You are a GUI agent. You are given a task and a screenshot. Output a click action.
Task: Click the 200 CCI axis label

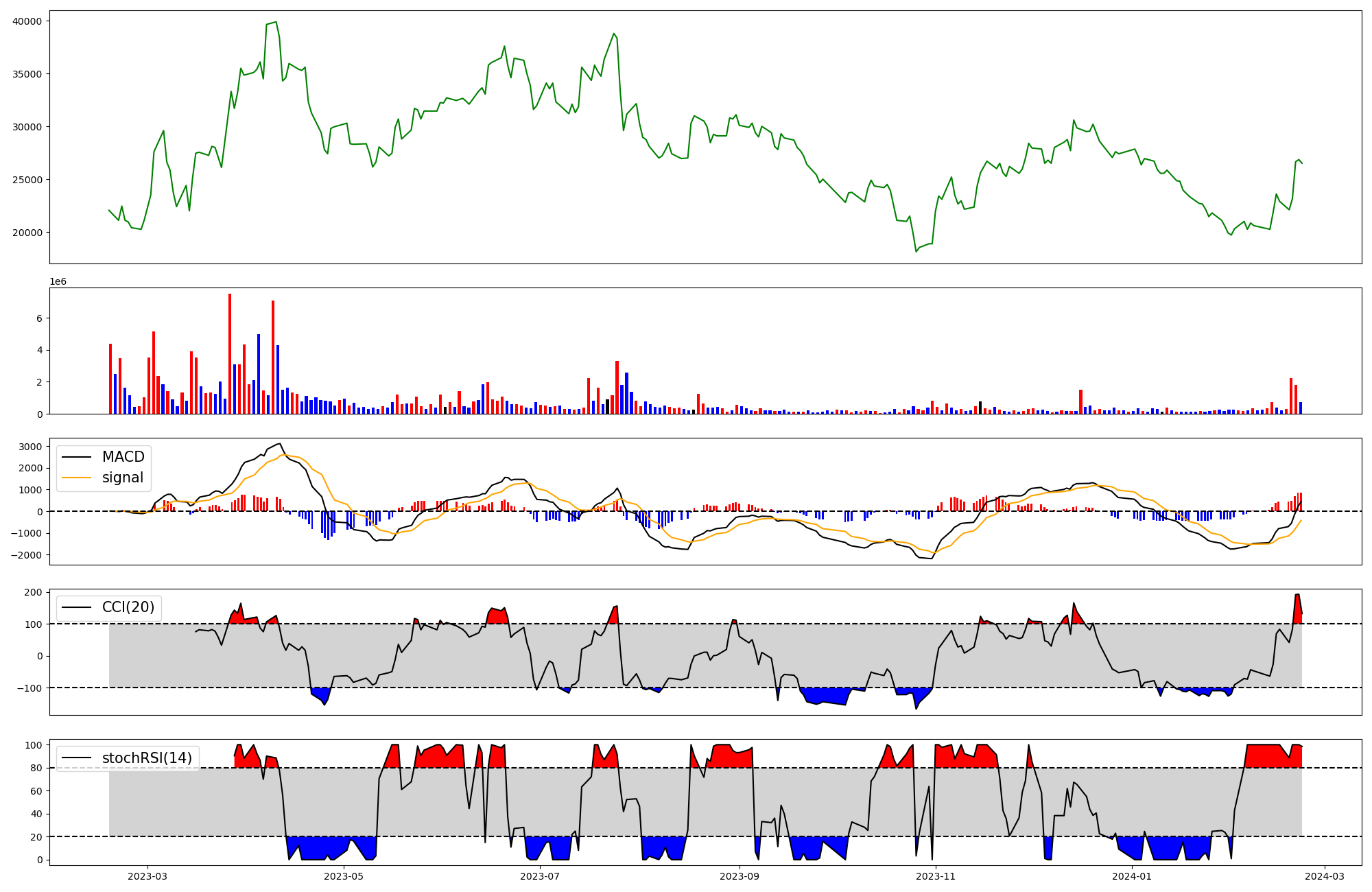34,592
